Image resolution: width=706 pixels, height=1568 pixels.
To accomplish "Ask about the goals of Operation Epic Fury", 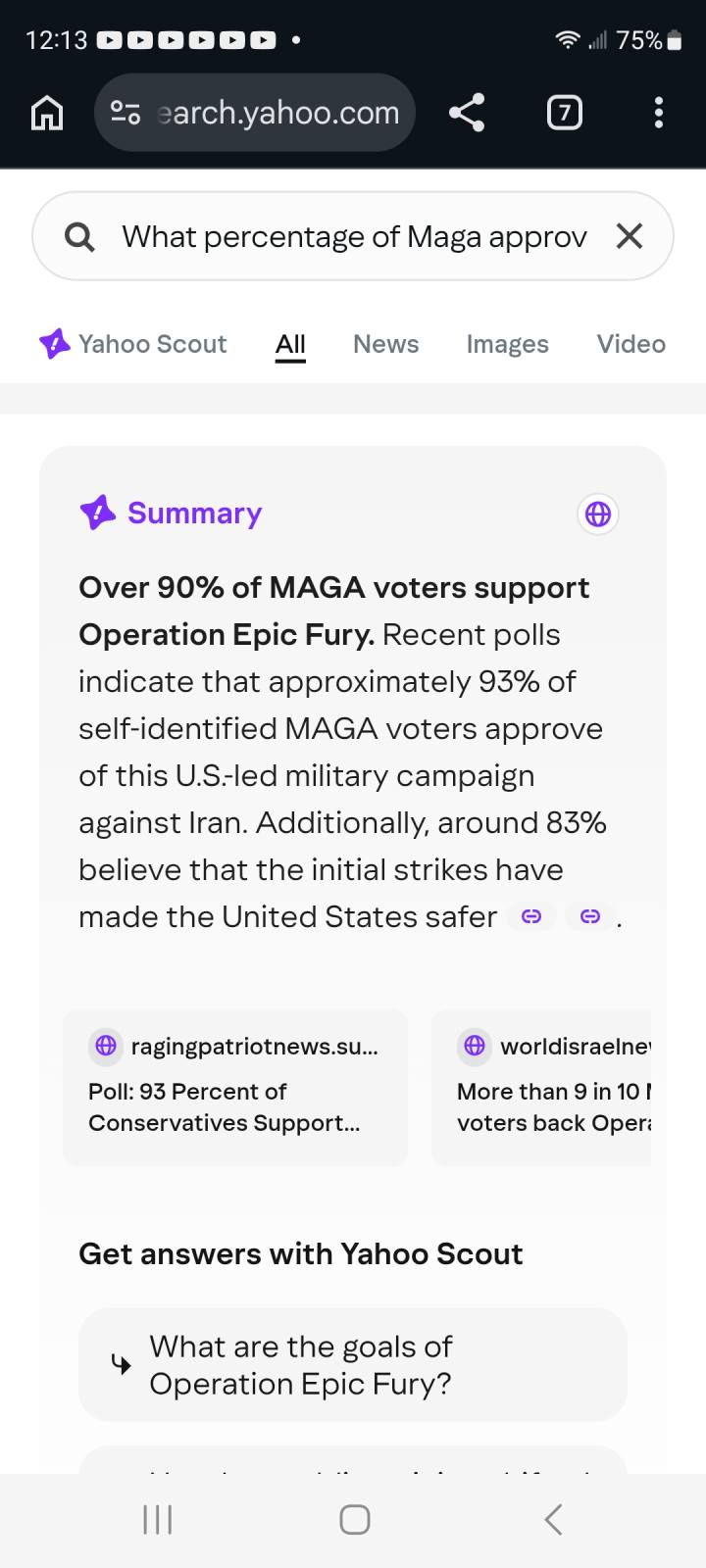I will point(353,1365).
